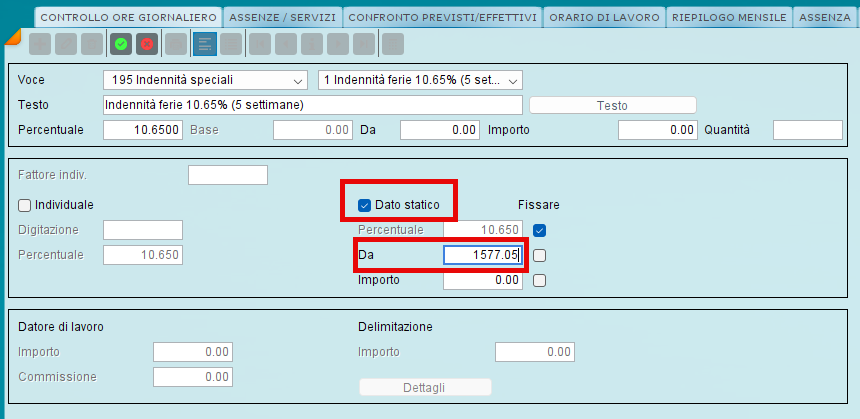Select the Assenza tab
Image resolution: width=860 pixels, height=419 pixels.
[x=826, y=17]
